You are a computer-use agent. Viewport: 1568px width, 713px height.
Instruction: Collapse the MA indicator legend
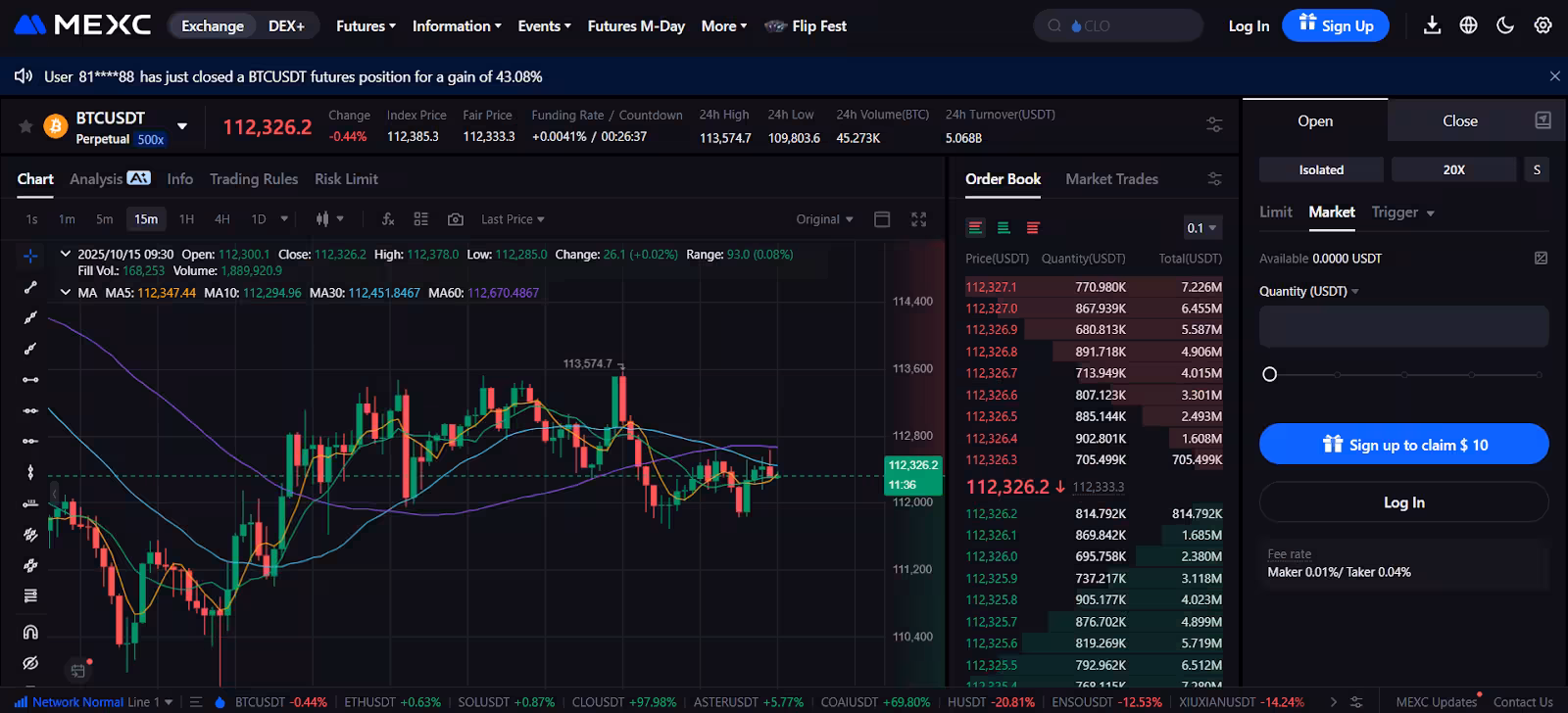point(66,292)
